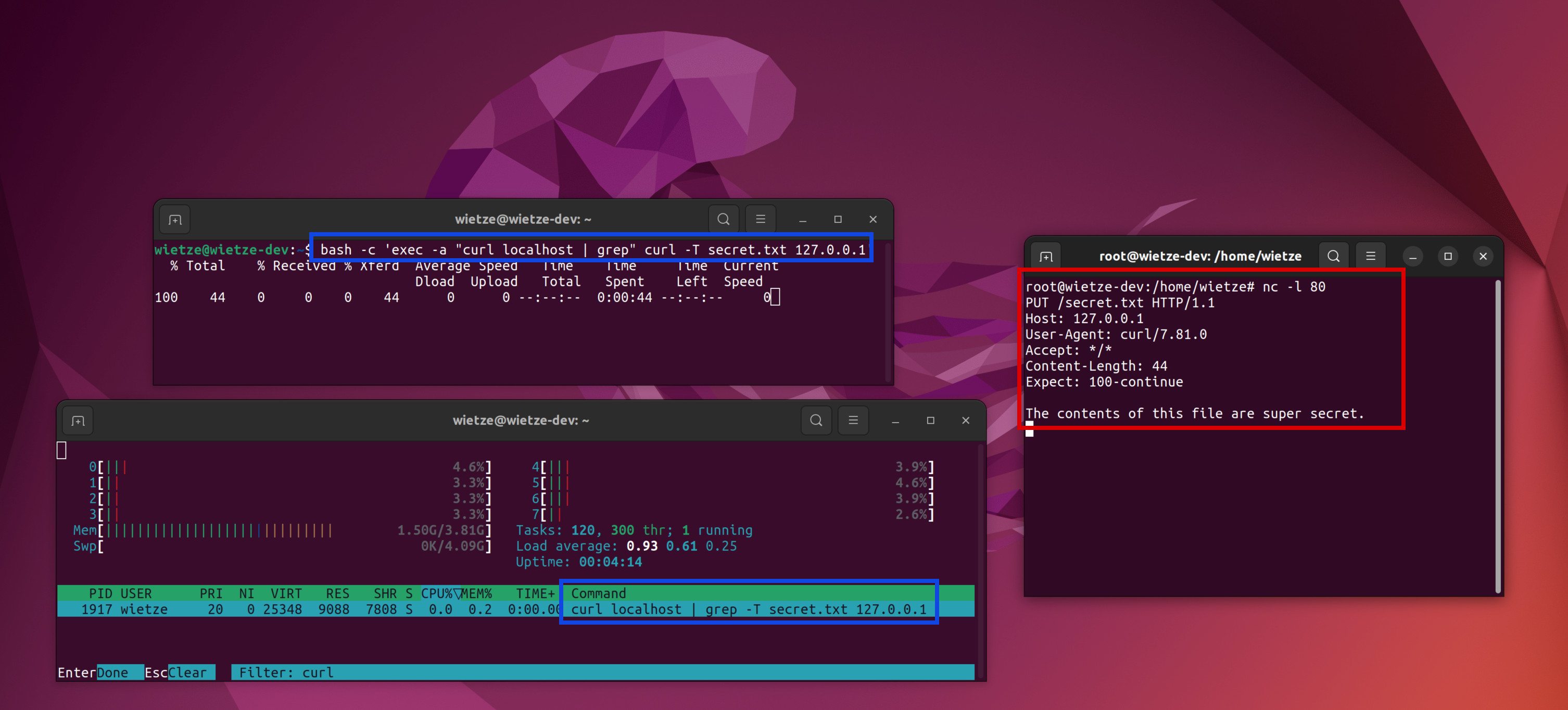Sort htop by RES column header

tap(338, 593)
